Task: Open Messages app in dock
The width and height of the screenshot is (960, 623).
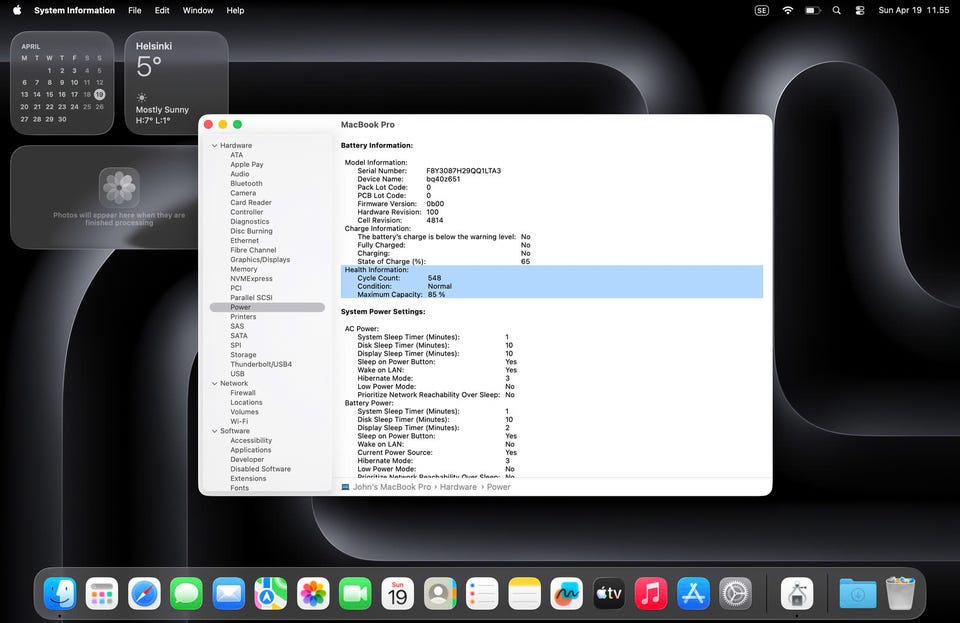Action: 186,593
